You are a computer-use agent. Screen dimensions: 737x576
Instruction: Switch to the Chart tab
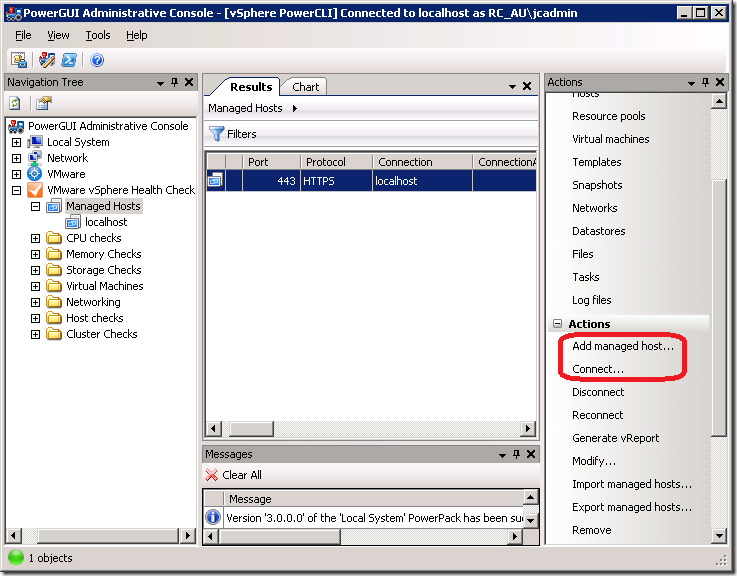point(305,87)
